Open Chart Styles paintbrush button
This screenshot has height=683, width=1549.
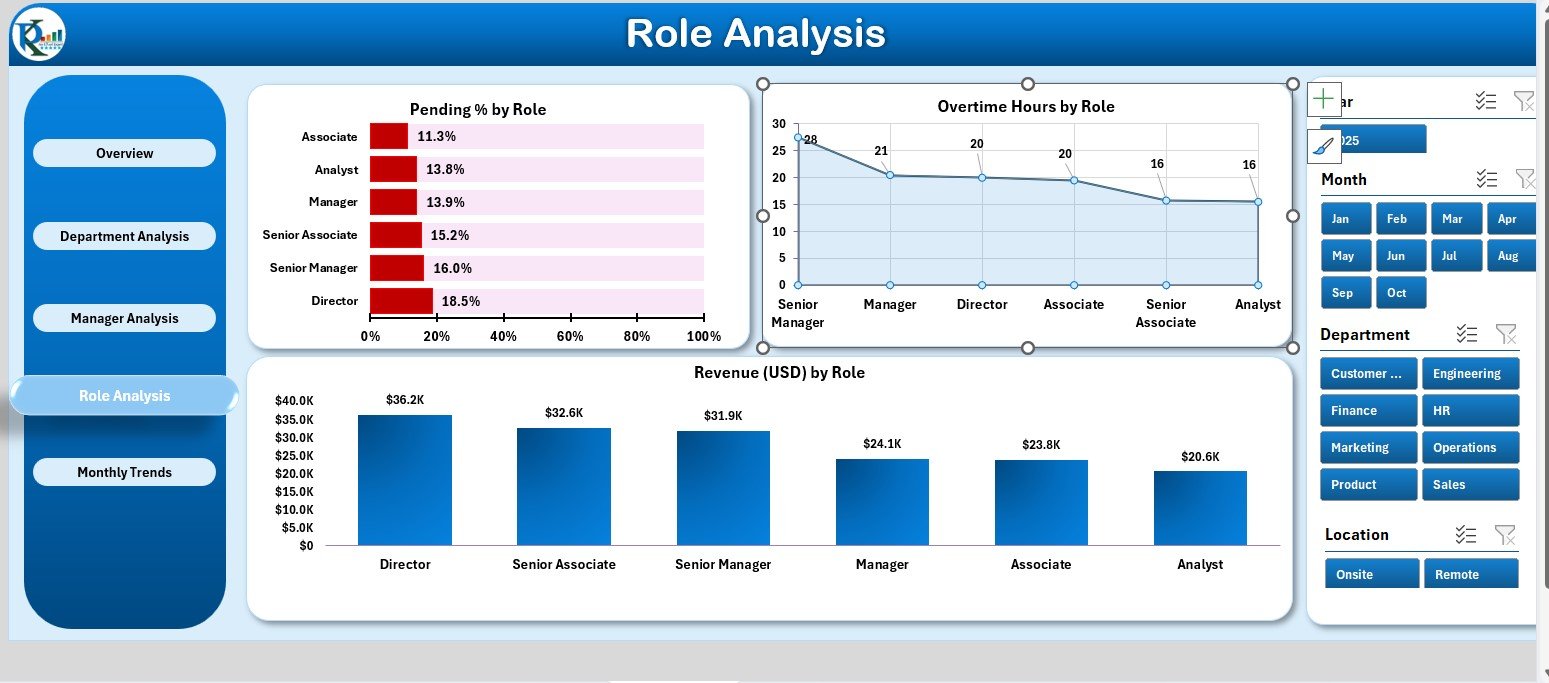click(x=1323, y=147)
